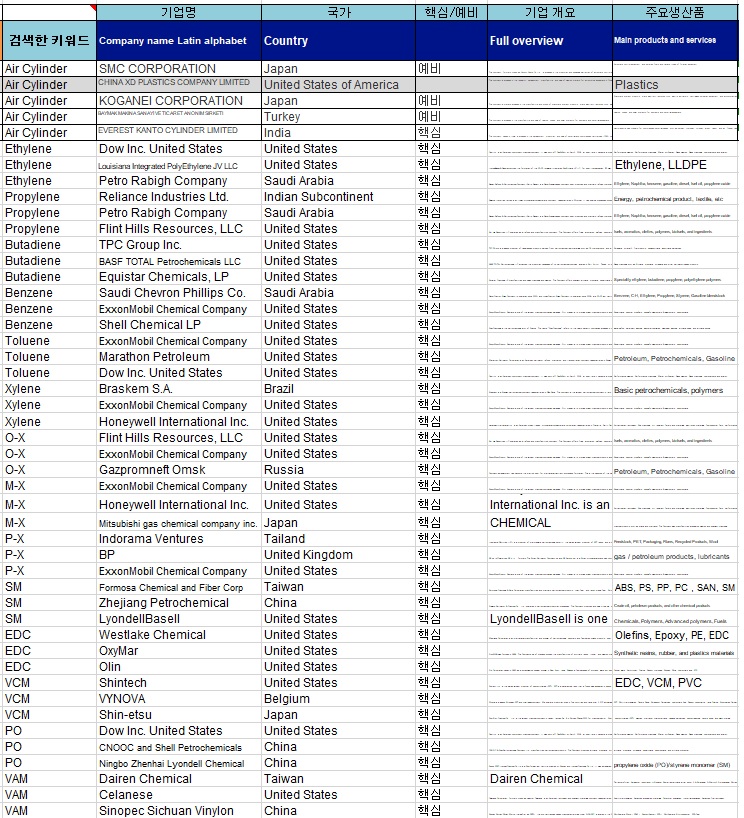Select the 'Reliance Industries Ltd.' cell
The image size is (744, 818).
tap(179, 197)
